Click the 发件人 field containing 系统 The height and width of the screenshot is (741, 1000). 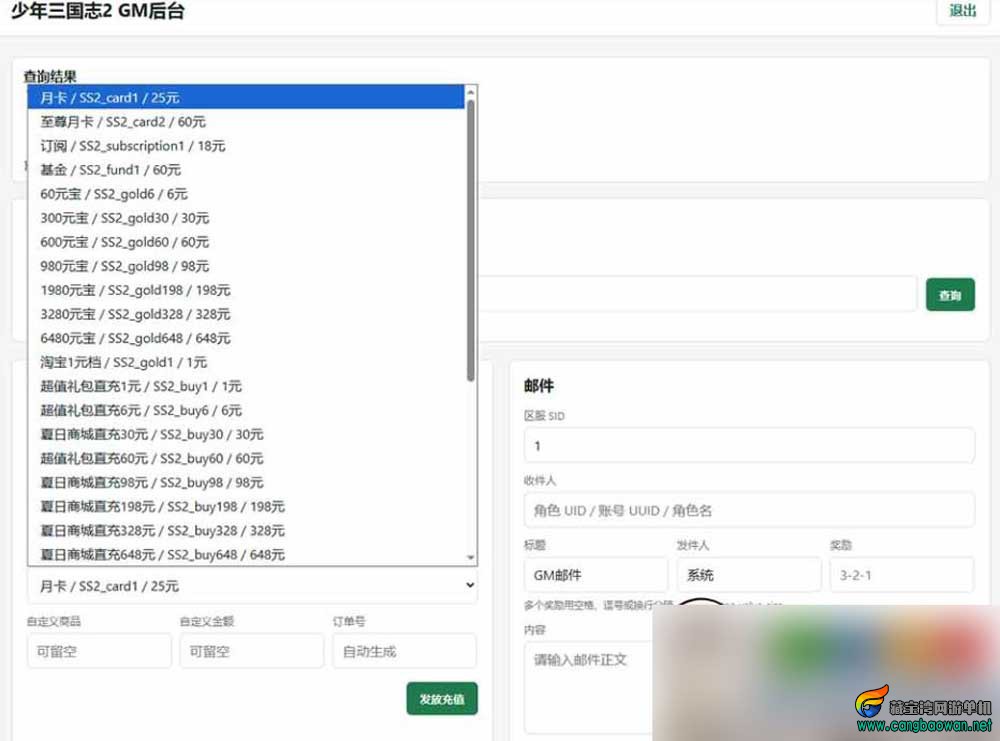(x=749, y=575)
